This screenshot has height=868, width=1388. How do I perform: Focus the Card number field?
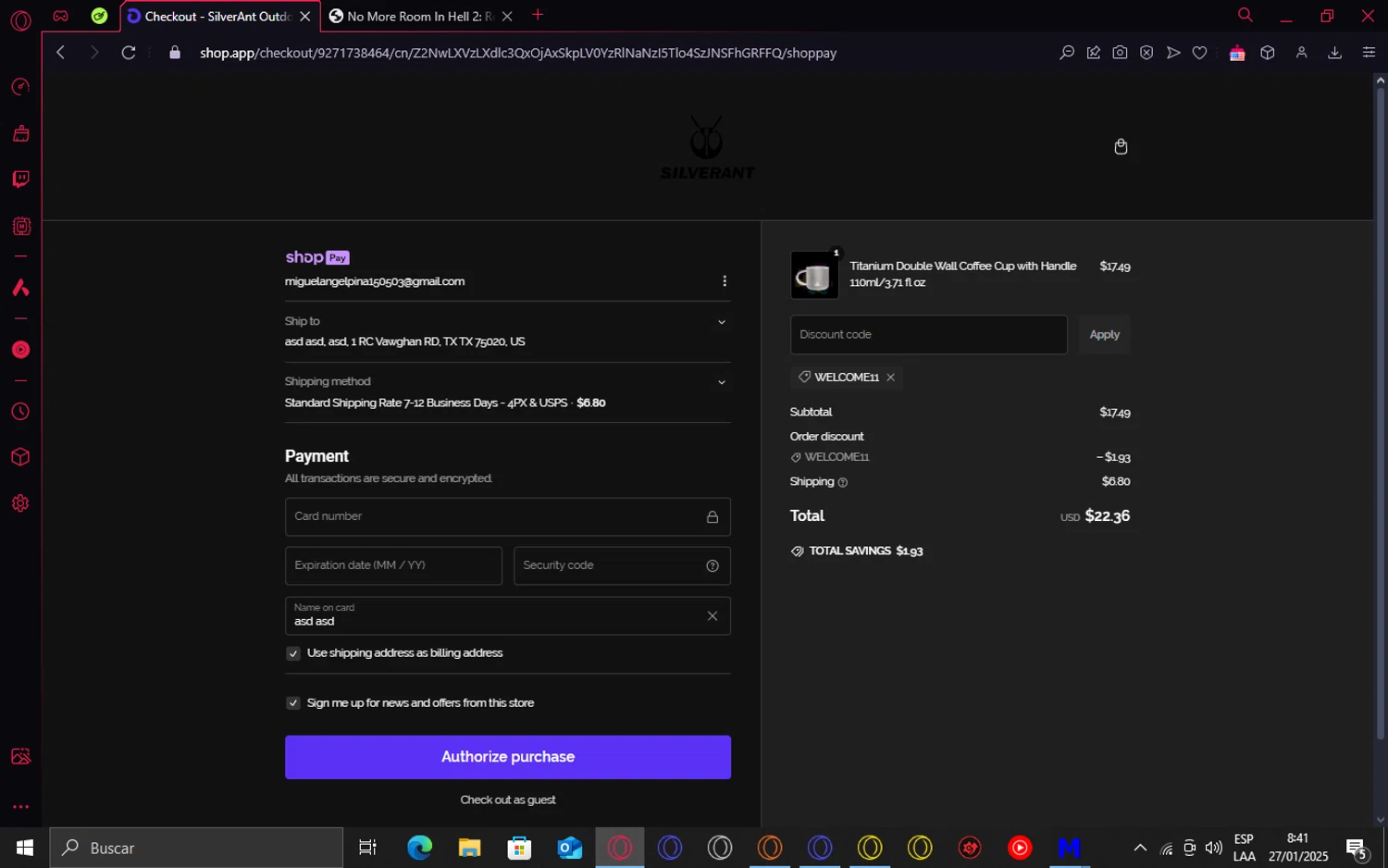pyautogui.click(x=508, y=517)
